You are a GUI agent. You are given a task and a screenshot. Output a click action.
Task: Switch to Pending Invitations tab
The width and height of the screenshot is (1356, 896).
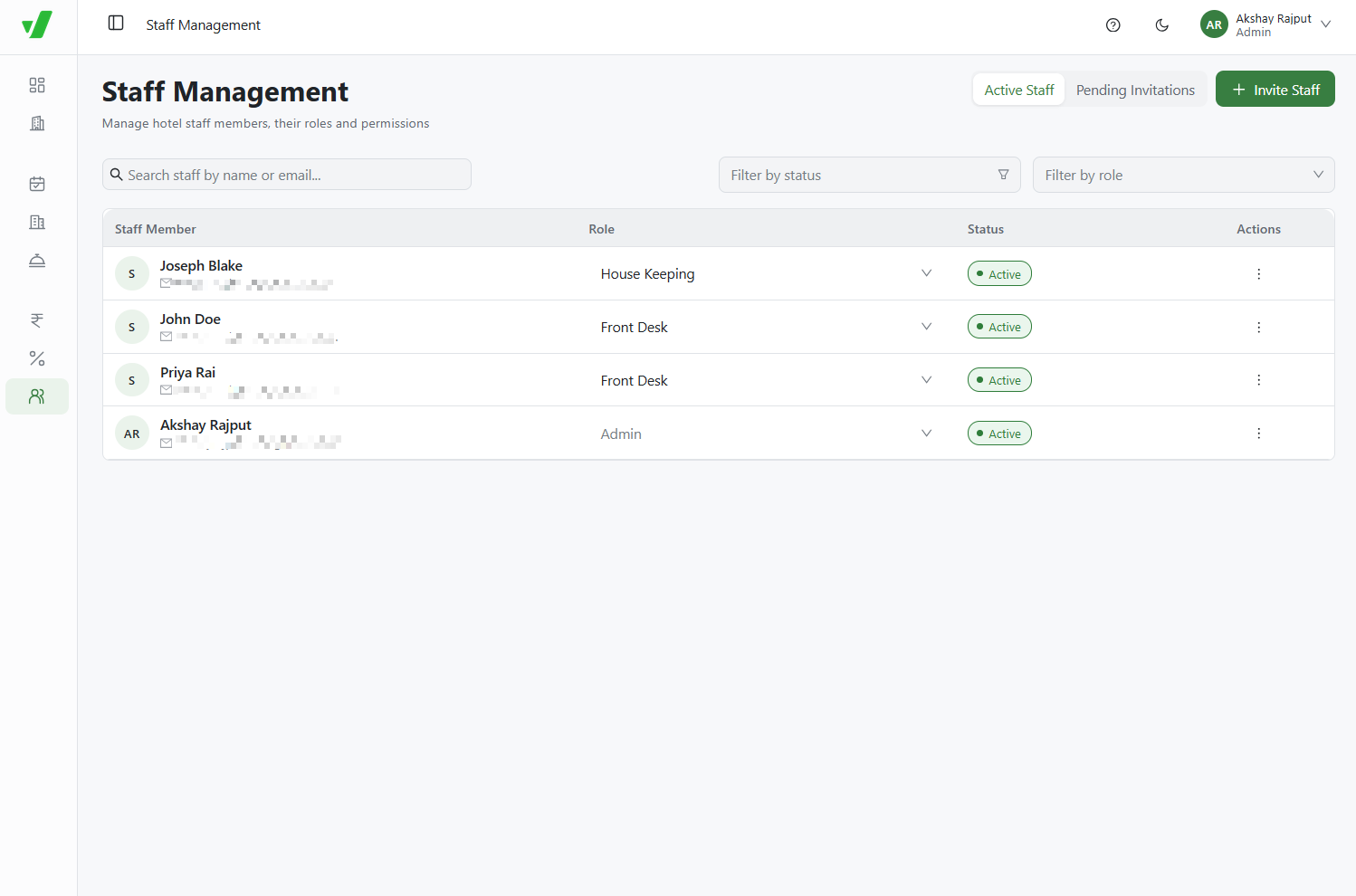[x=1135, y=90]
